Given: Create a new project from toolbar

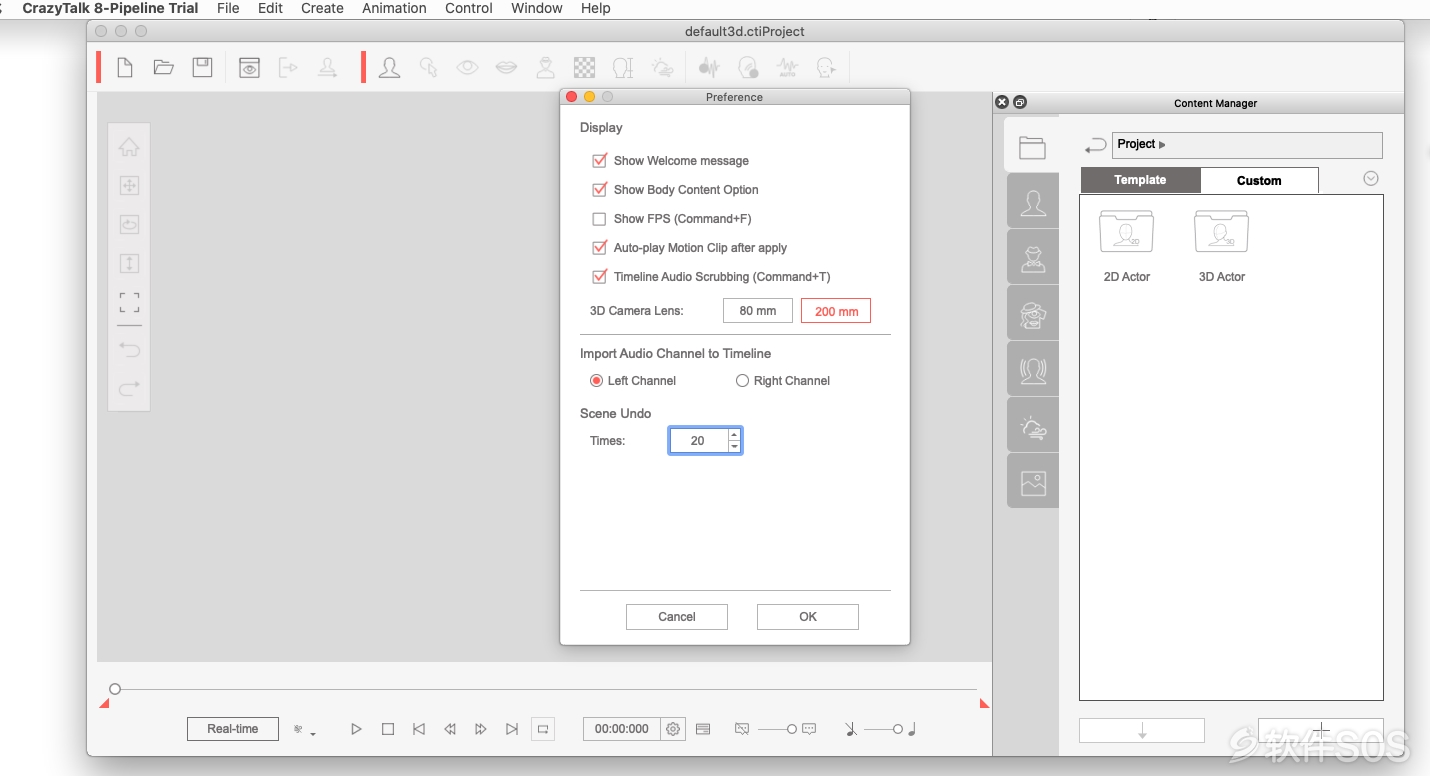Looking at the screenshot, I should (x=125, y=67).
